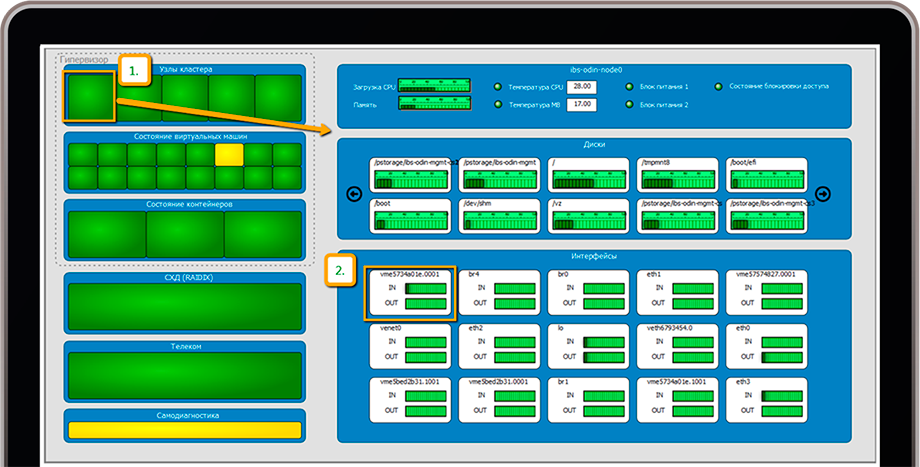Click the Блок питания 2 indicator light
This screenshot has height=467, width=920.
pyautogui.click(x=629, y=104)
